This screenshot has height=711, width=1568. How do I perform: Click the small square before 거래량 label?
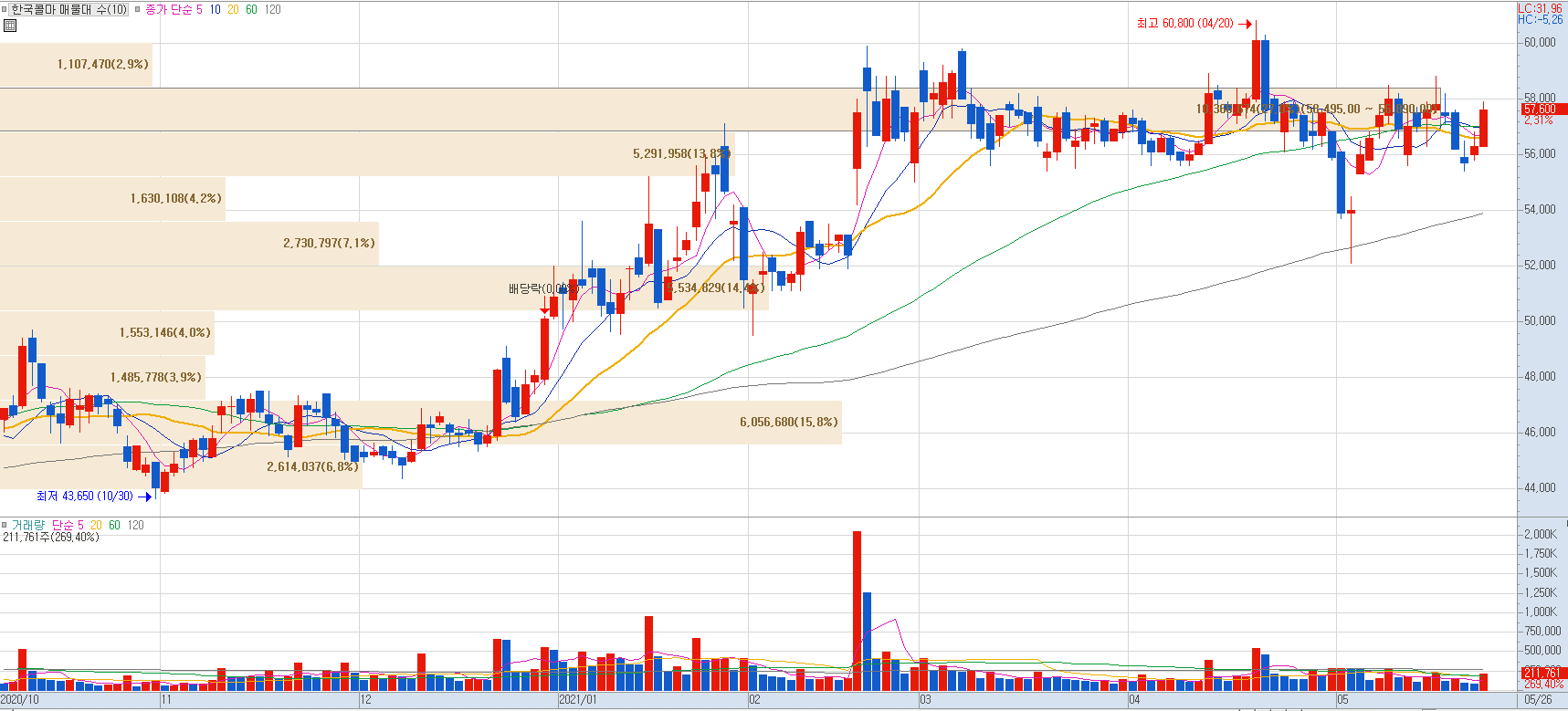(x=5, y=525)
